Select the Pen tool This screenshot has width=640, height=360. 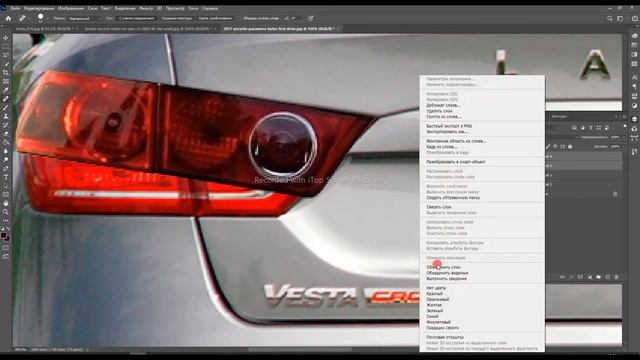click(6, 169)
